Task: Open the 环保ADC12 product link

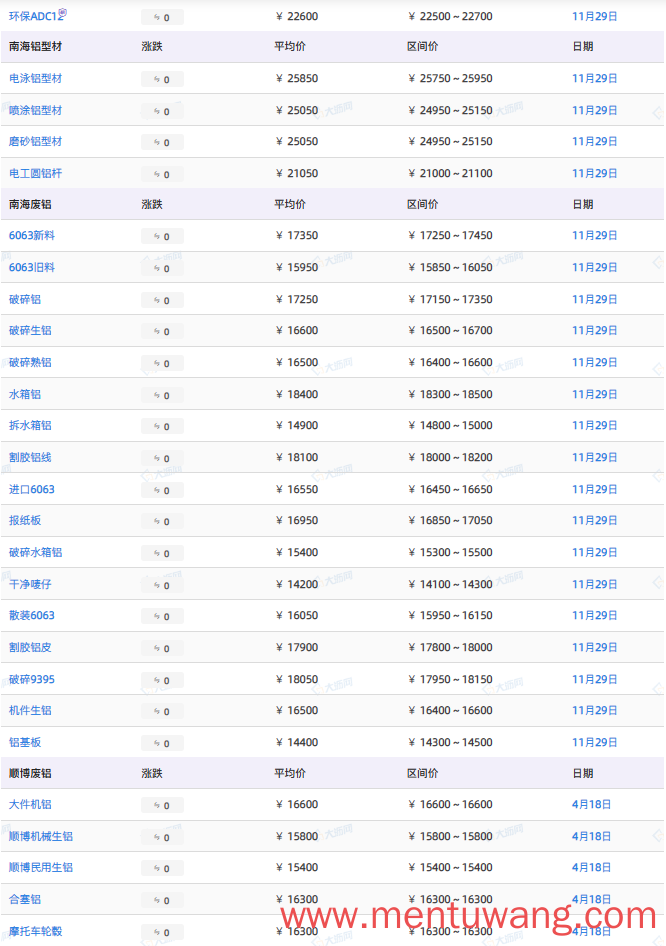Action: point(36,17)
